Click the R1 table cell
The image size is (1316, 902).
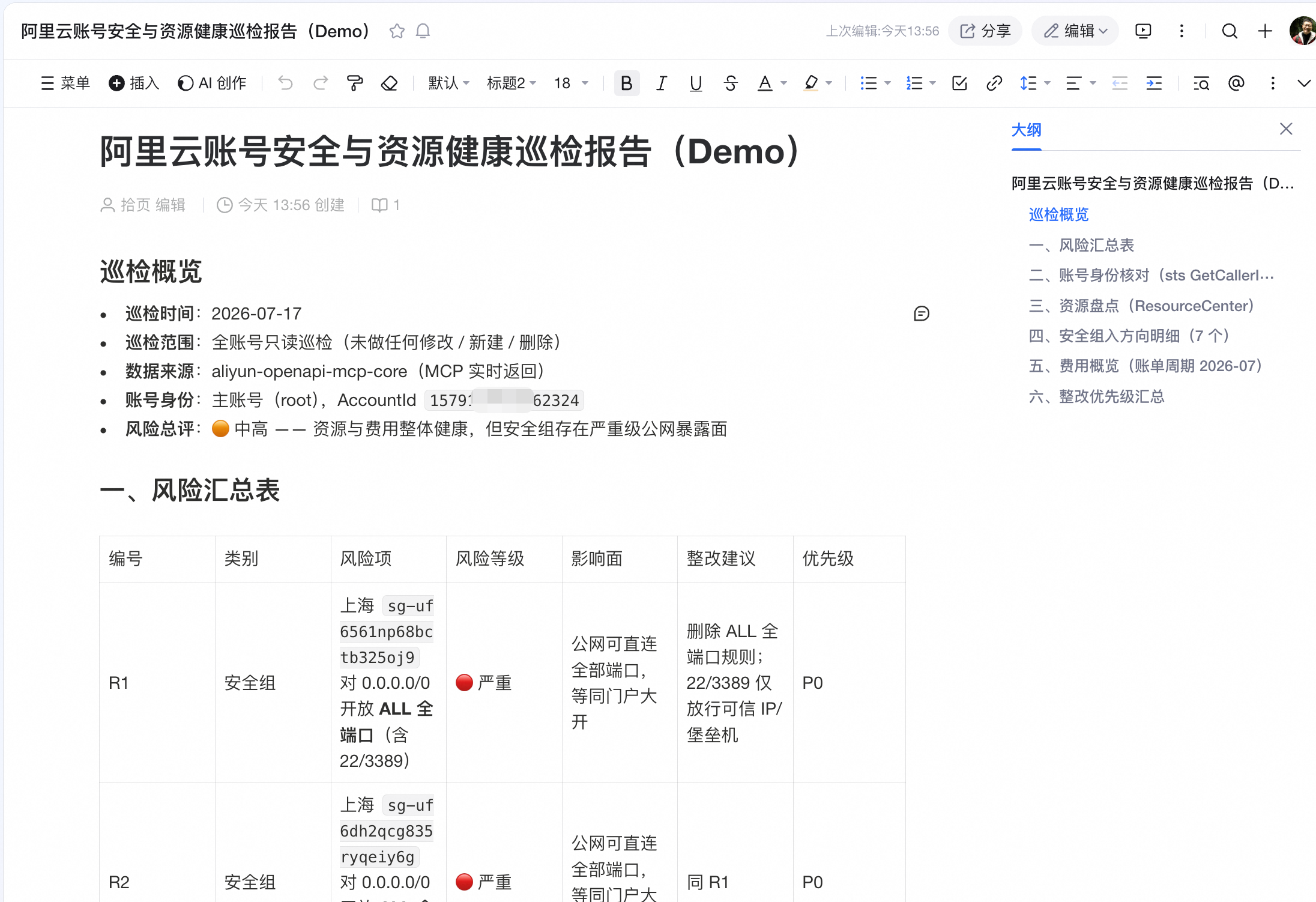tap(157, 683)
